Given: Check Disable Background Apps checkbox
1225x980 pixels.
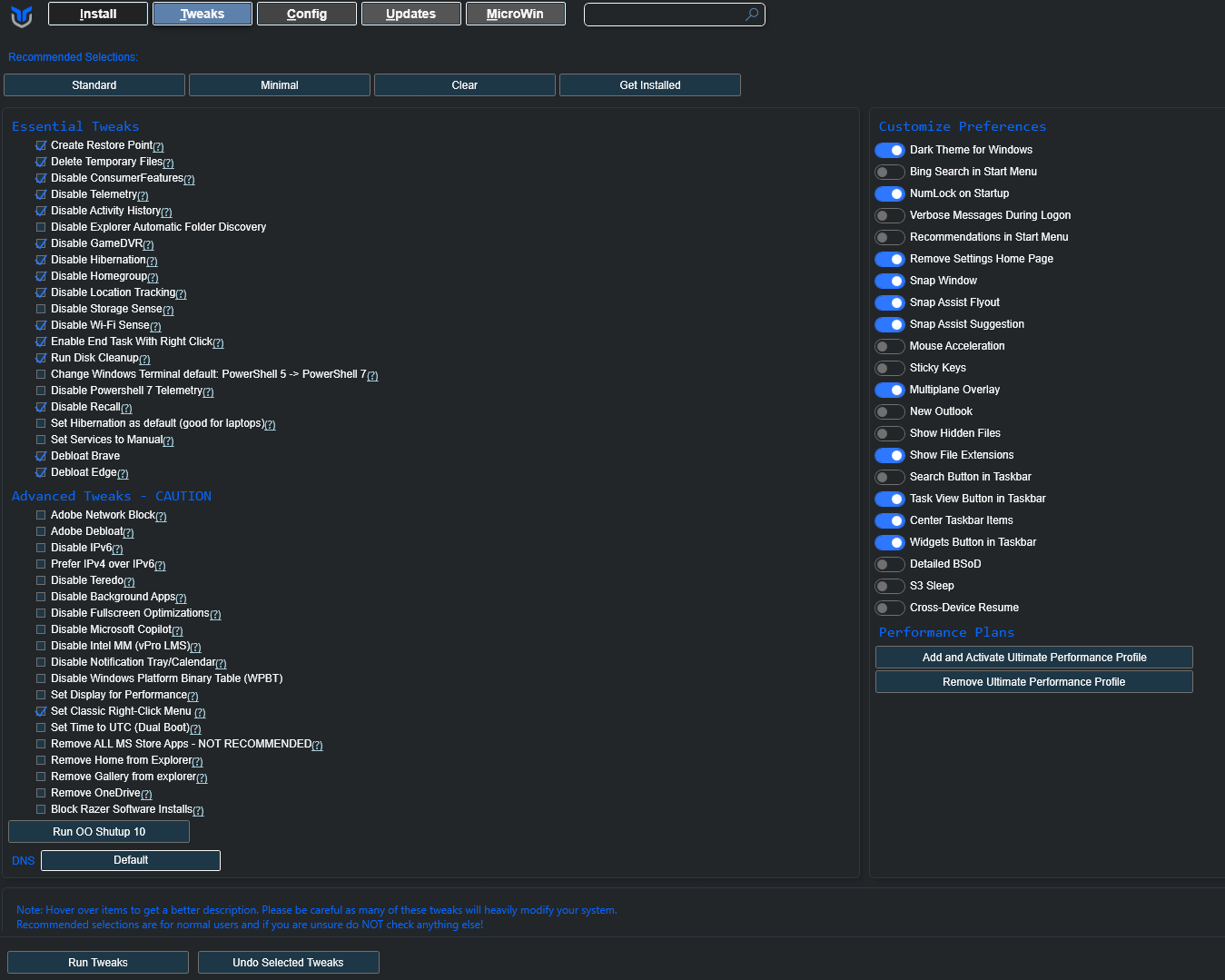Looking at the screenshot, I should pos(41,597).
